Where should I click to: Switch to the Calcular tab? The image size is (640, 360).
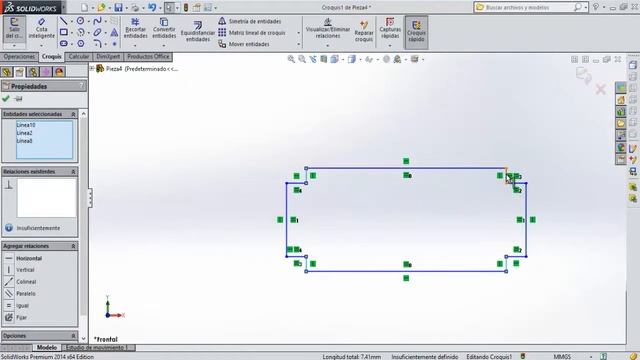coord(79,57)
